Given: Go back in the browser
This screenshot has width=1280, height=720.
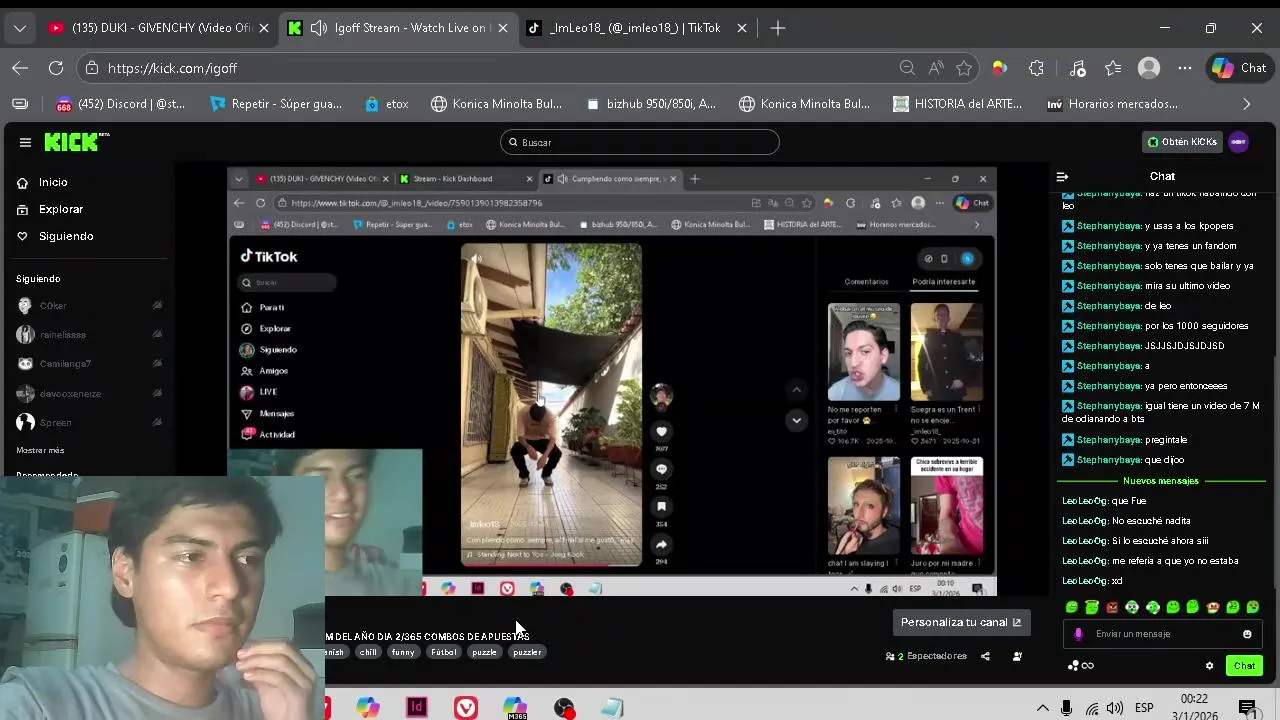Looking at the screenshot, I should pyautogui.click(x=20, y=68).
